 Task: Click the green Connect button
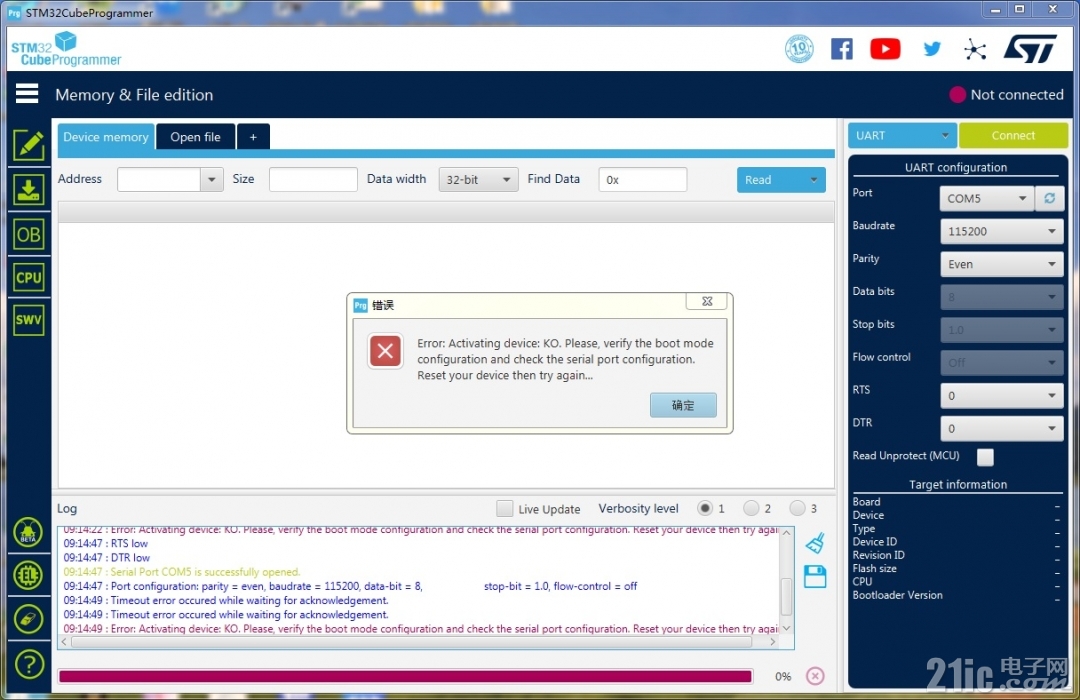tap(1013, 136)
